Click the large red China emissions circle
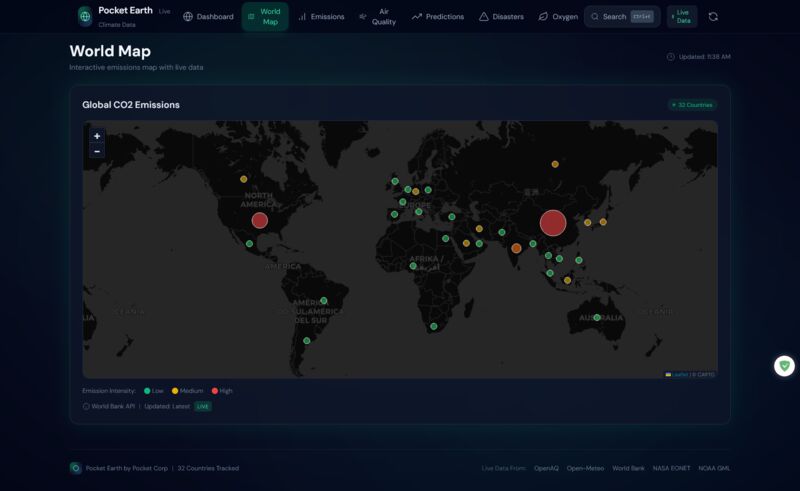 (x=553, y=223)
